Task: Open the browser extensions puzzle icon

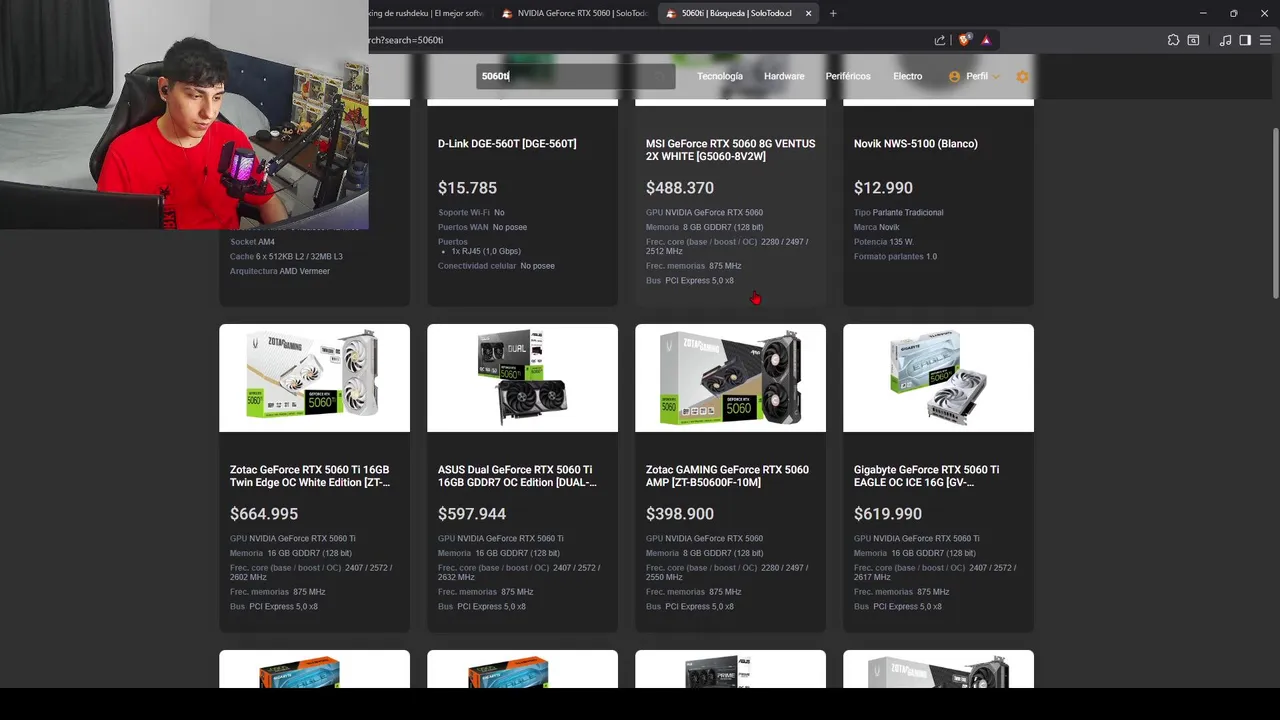Action: point(1173,40)
